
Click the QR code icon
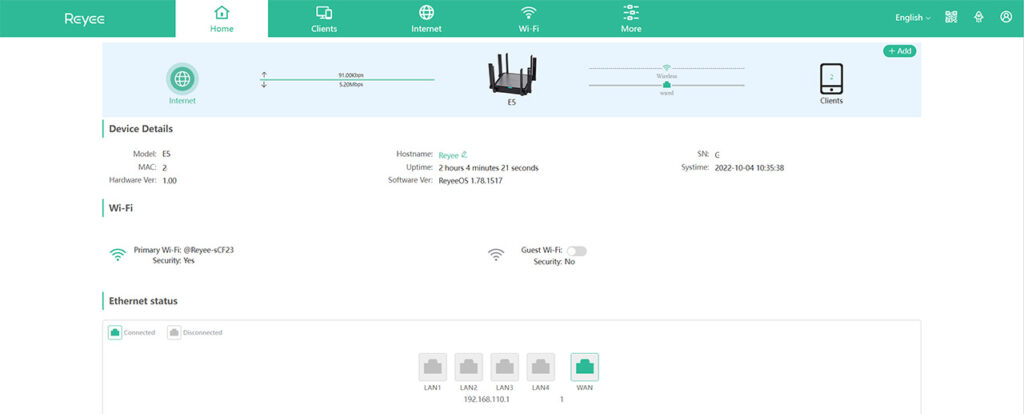[951, 18]
